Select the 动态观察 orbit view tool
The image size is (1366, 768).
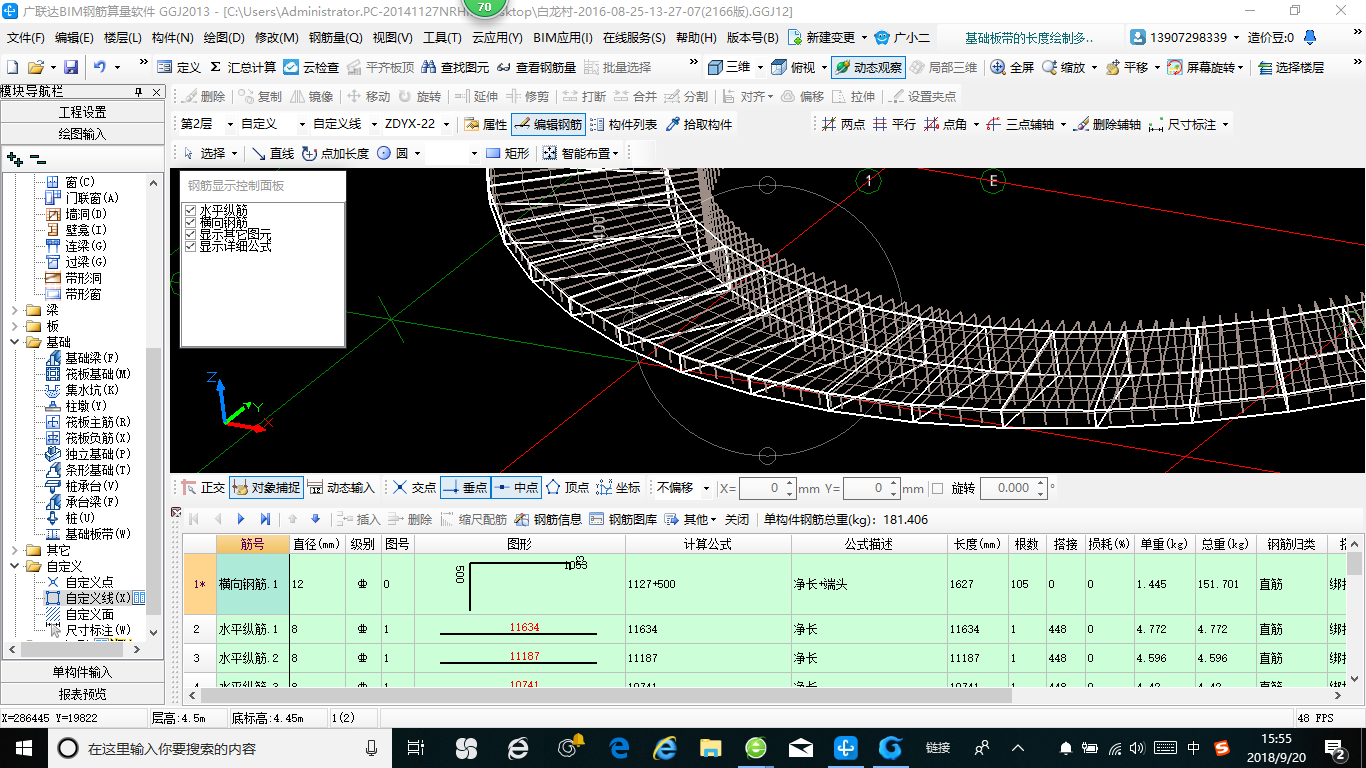[867, 67]
